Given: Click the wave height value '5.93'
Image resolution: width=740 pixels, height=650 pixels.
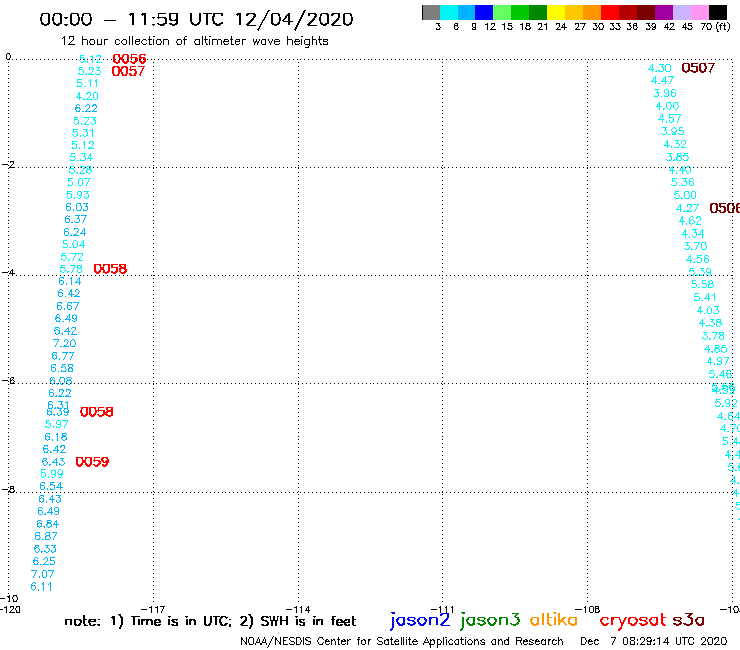Looking at the screenshot, I should click(78, 195).
